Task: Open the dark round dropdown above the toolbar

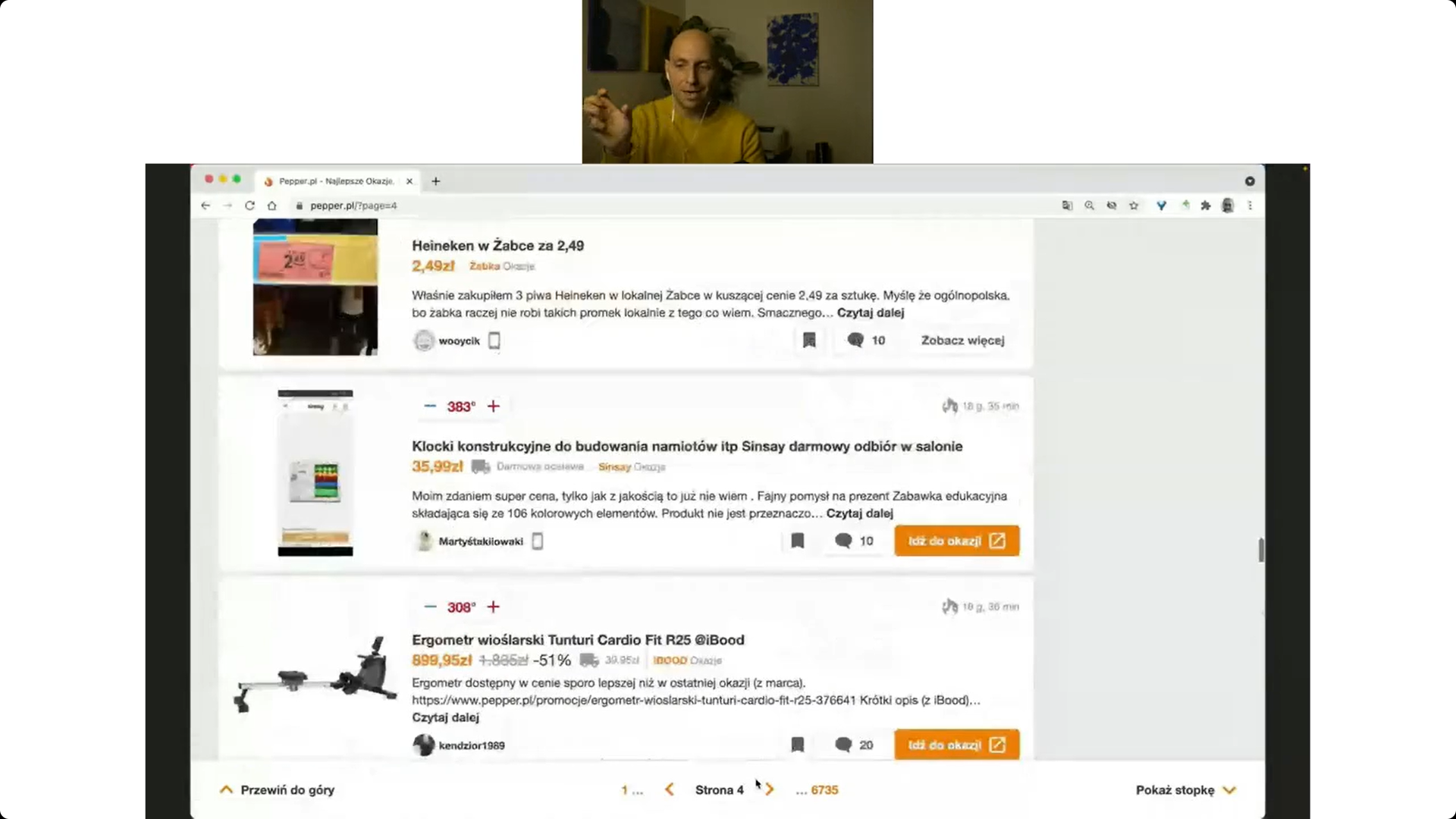Action: click(x=1250, y=181)
